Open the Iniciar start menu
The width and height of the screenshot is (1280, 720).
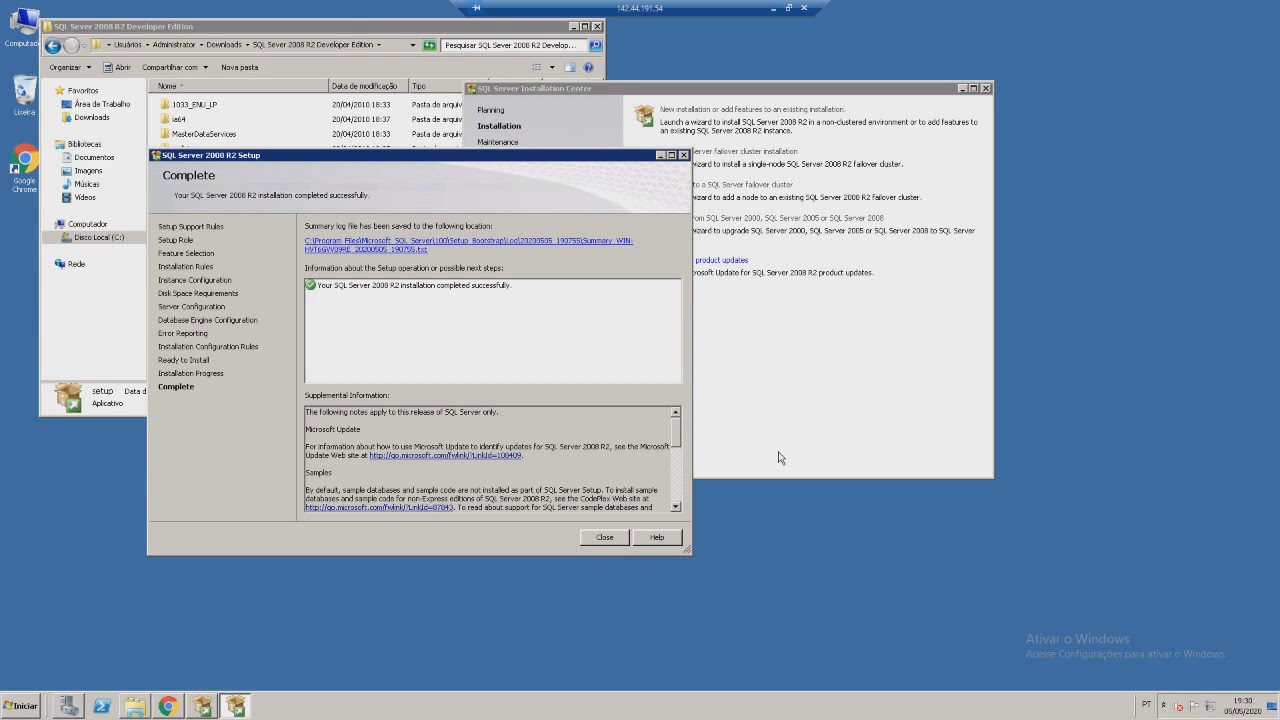click(20, 706)
